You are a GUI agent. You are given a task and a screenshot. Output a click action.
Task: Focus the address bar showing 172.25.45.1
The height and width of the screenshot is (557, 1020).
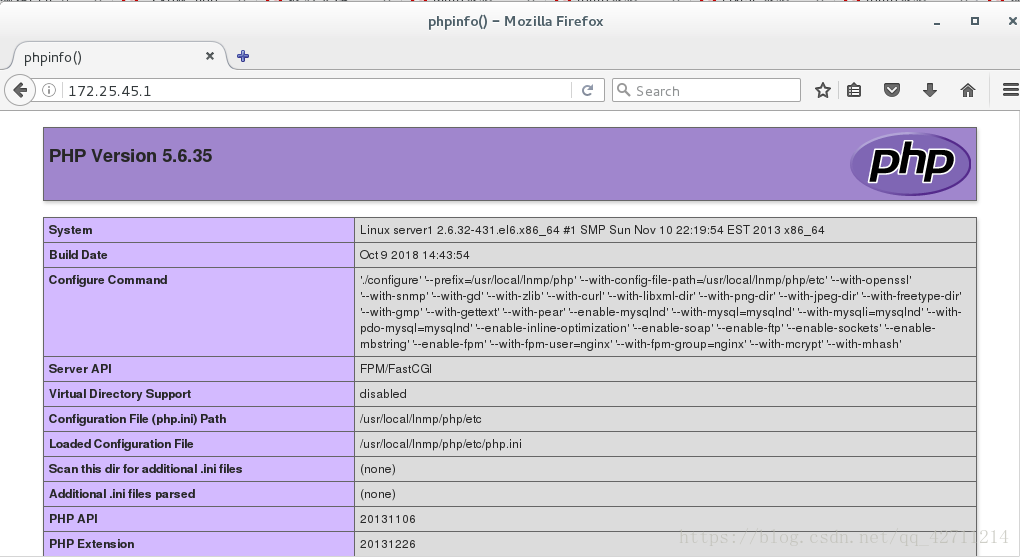click(315, 90)
